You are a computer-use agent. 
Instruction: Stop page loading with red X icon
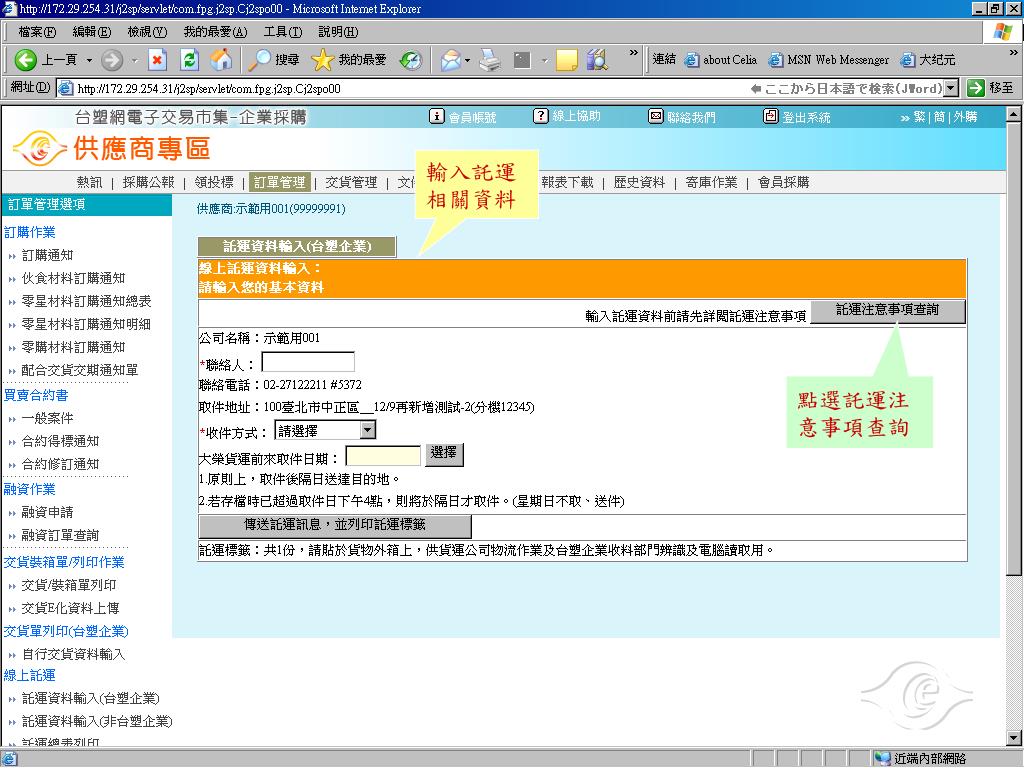click(157, 60)
